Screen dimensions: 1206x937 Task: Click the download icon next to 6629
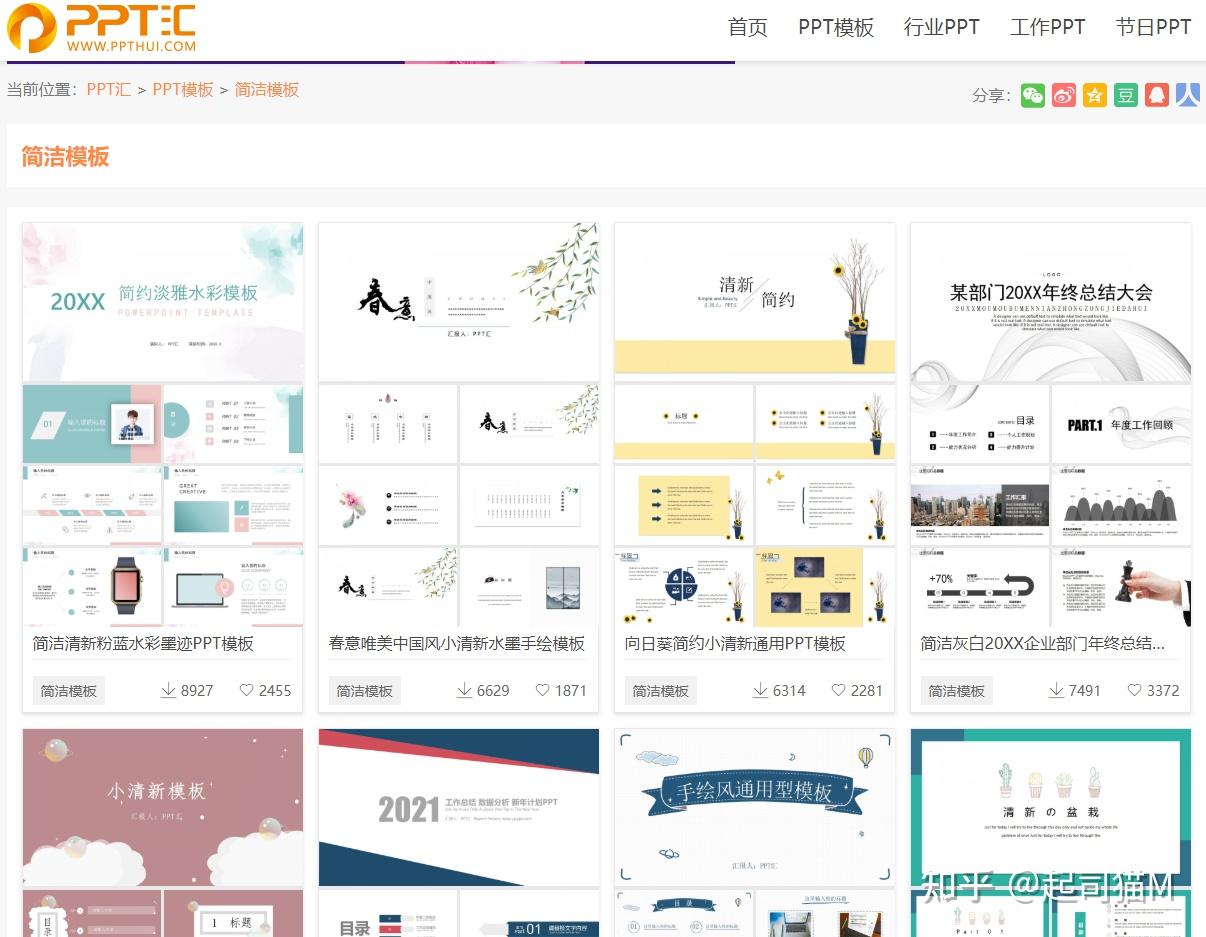463,690
